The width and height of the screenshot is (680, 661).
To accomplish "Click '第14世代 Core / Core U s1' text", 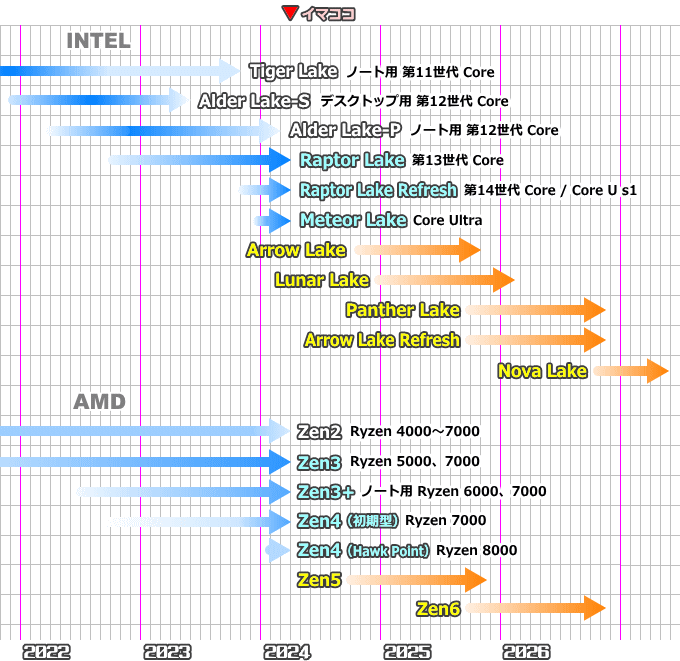I will click(x=550, y=190).
